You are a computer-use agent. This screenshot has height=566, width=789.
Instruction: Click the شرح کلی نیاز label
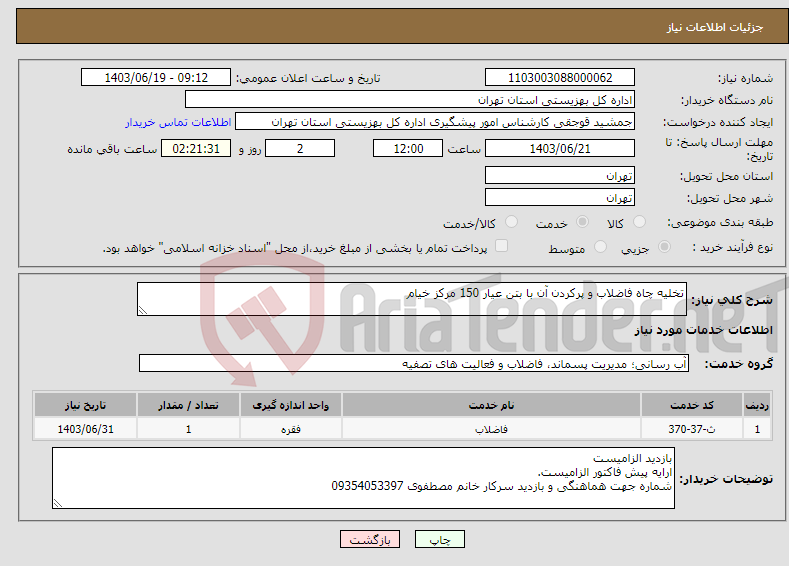[732, 300]
